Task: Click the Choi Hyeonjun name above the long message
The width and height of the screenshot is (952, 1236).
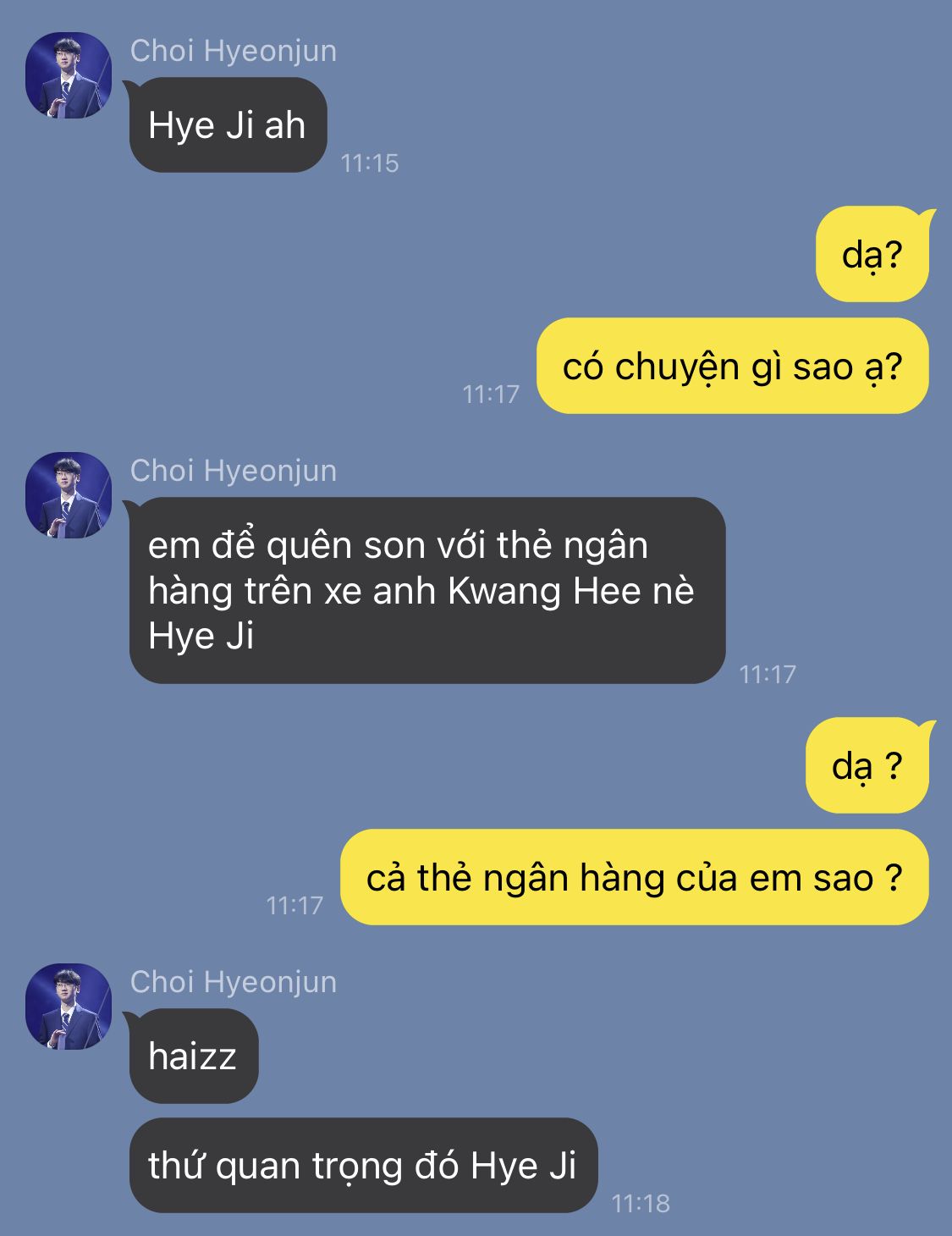Action: 234,471
